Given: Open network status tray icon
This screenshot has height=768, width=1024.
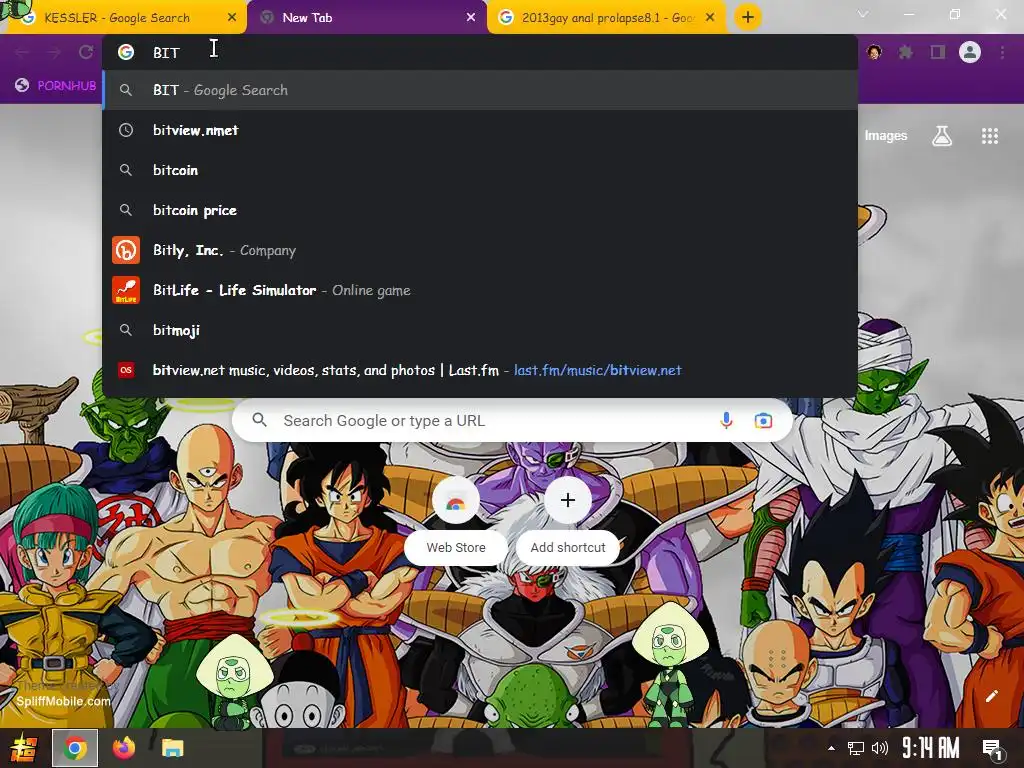Looking at the screenshot, I should tap(856, 748).
